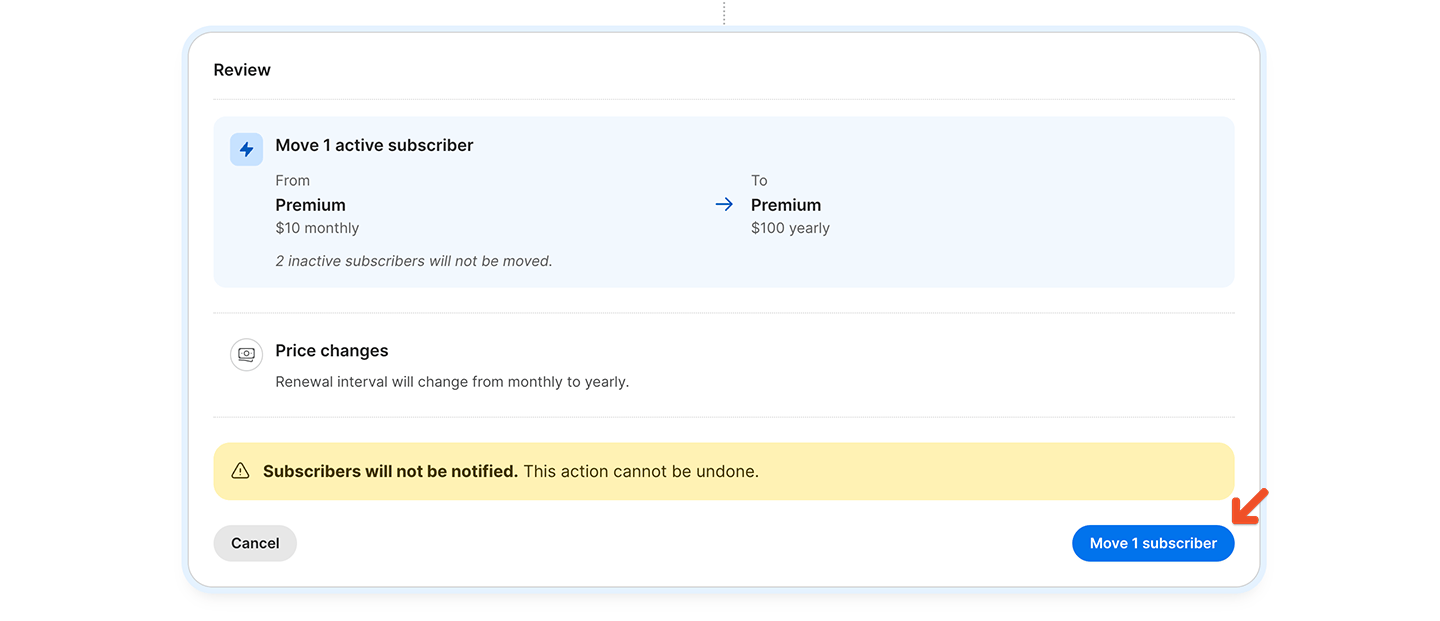Click the 'Price changes' heading

tap(332, 351)
